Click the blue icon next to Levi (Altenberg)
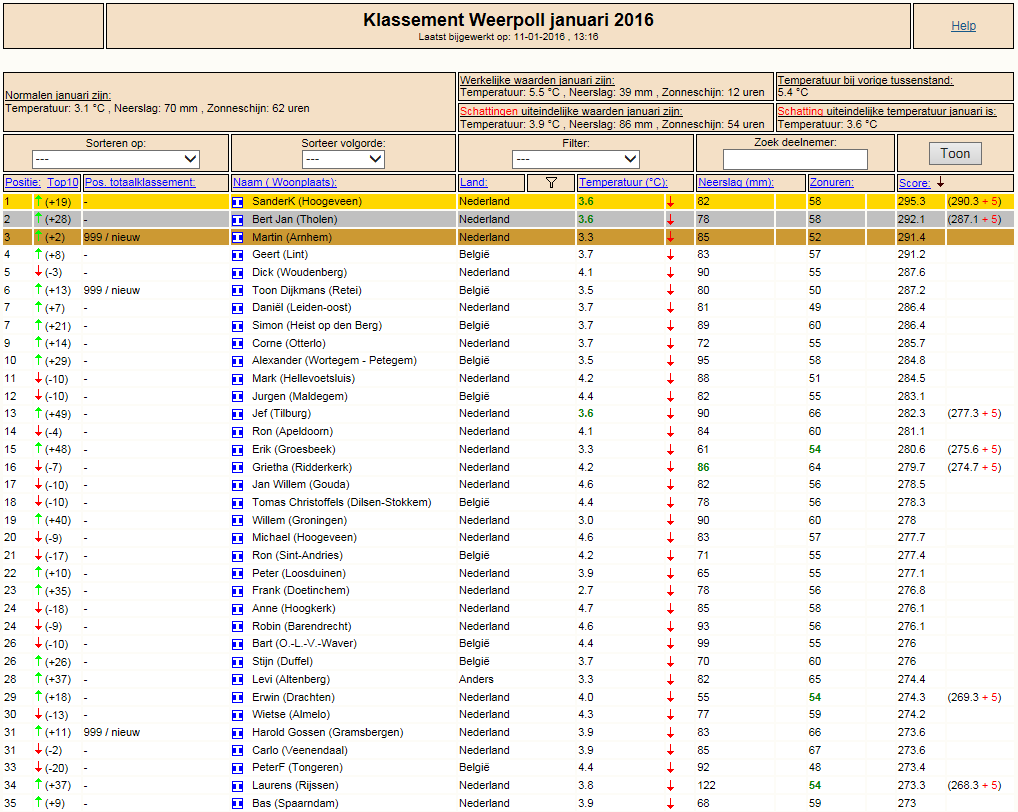Image resolution: width=1018 pixels, height=812 pixels. (x=238, y=680)
